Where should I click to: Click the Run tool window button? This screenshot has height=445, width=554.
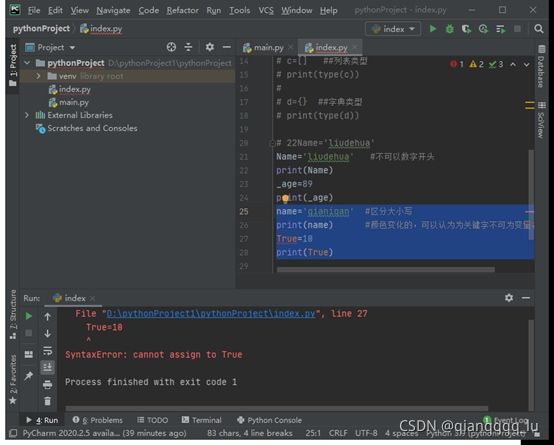[42, 420]
